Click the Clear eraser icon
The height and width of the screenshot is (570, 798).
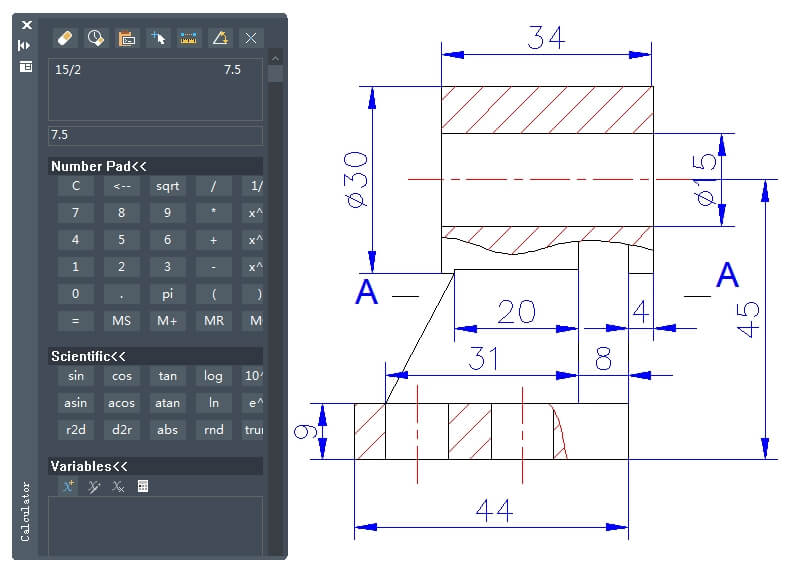tap(65, 38)
